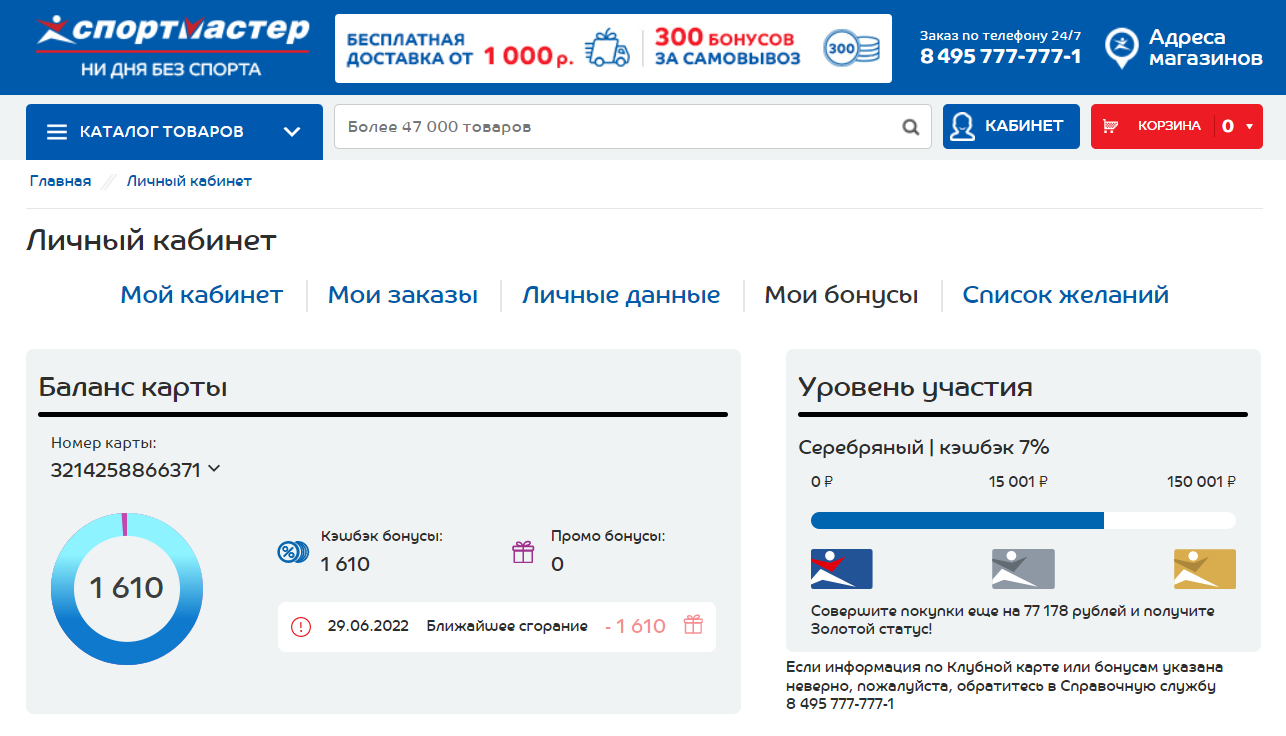Click the shopping cart icon
The height and width of the screenshot is (736, 1286).
(1110, 126)
